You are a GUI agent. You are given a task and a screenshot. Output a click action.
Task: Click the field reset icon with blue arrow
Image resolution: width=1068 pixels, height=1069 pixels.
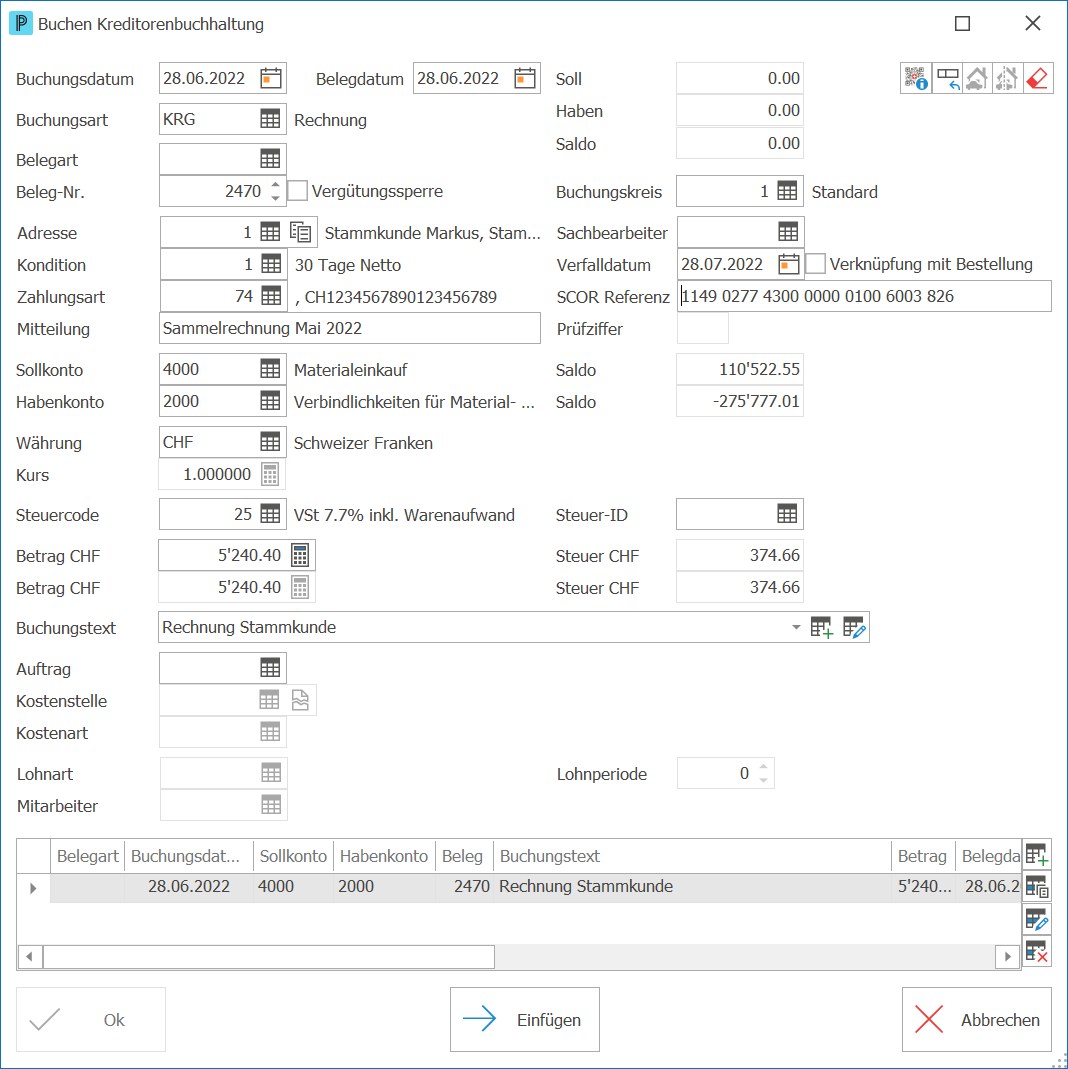[x=947, y=78]
